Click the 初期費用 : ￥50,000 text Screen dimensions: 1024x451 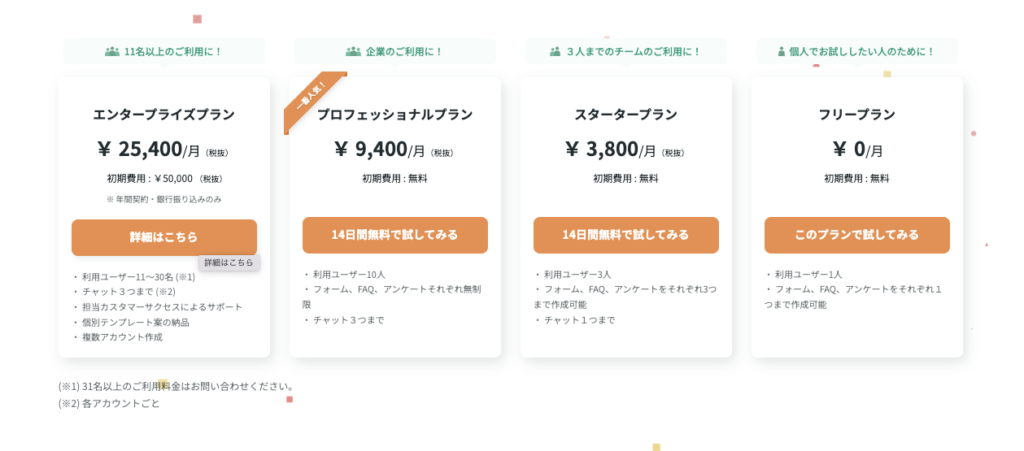(164, 179)
